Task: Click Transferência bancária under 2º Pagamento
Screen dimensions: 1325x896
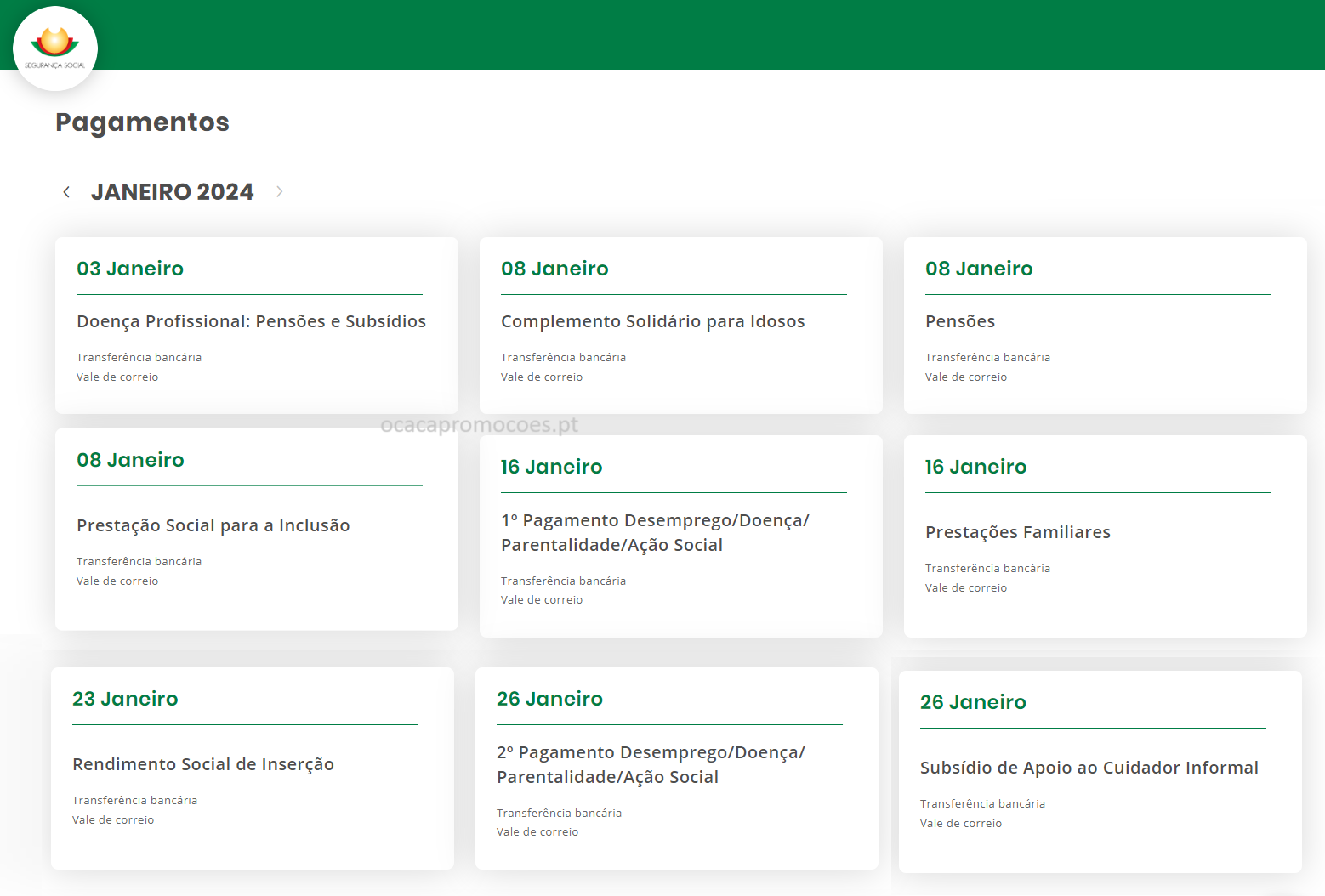Action: pos(559,814)
